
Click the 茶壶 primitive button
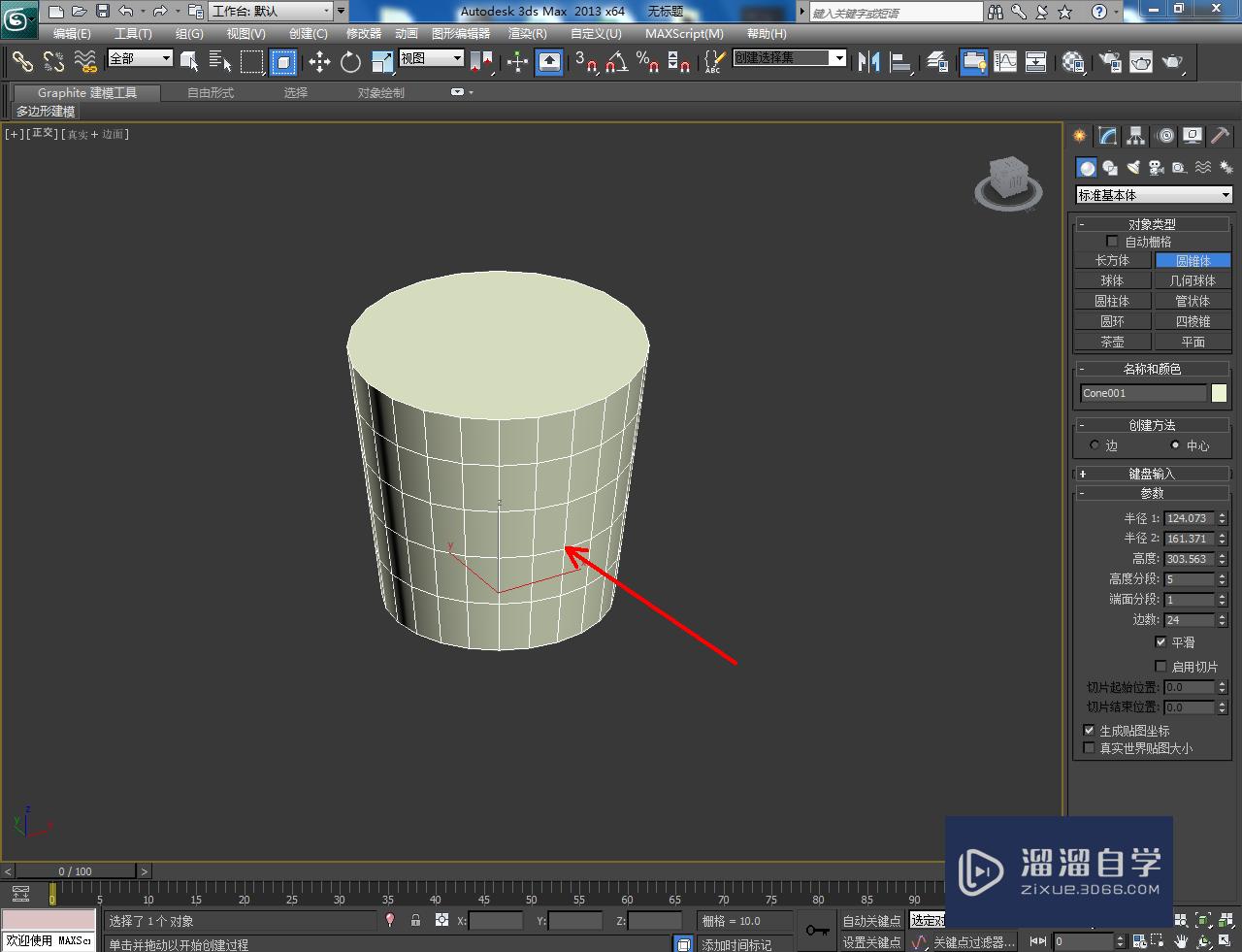[x=1113, y=342]
